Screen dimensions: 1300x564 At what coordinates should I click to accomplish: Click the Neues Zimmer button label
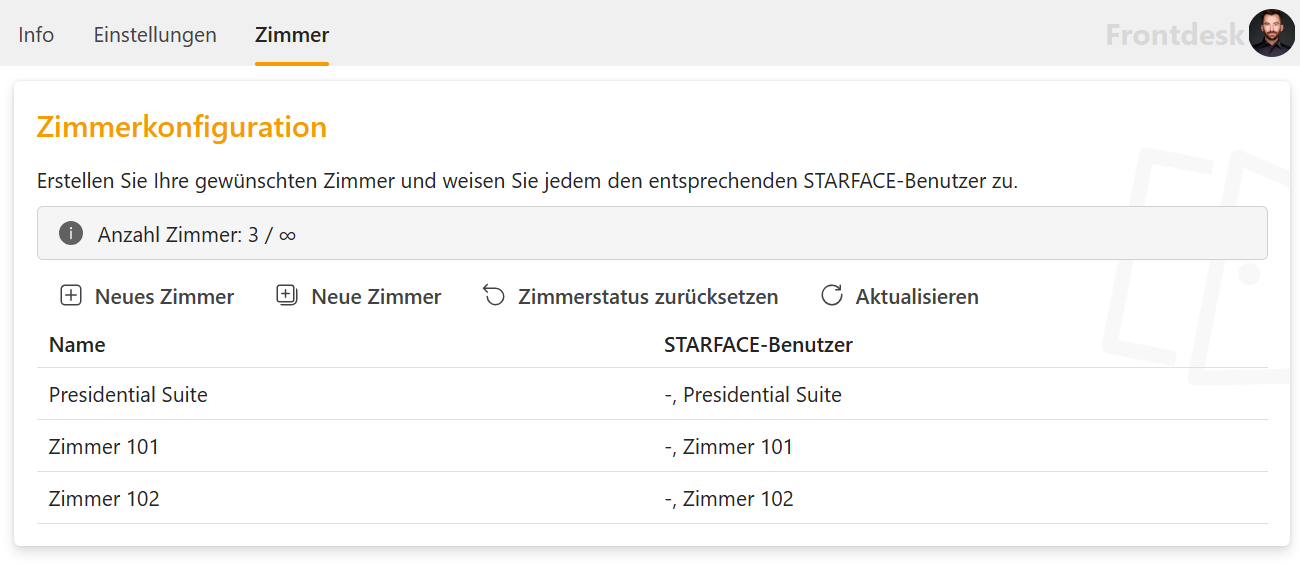pyautogui.click(x=165, y=297)
